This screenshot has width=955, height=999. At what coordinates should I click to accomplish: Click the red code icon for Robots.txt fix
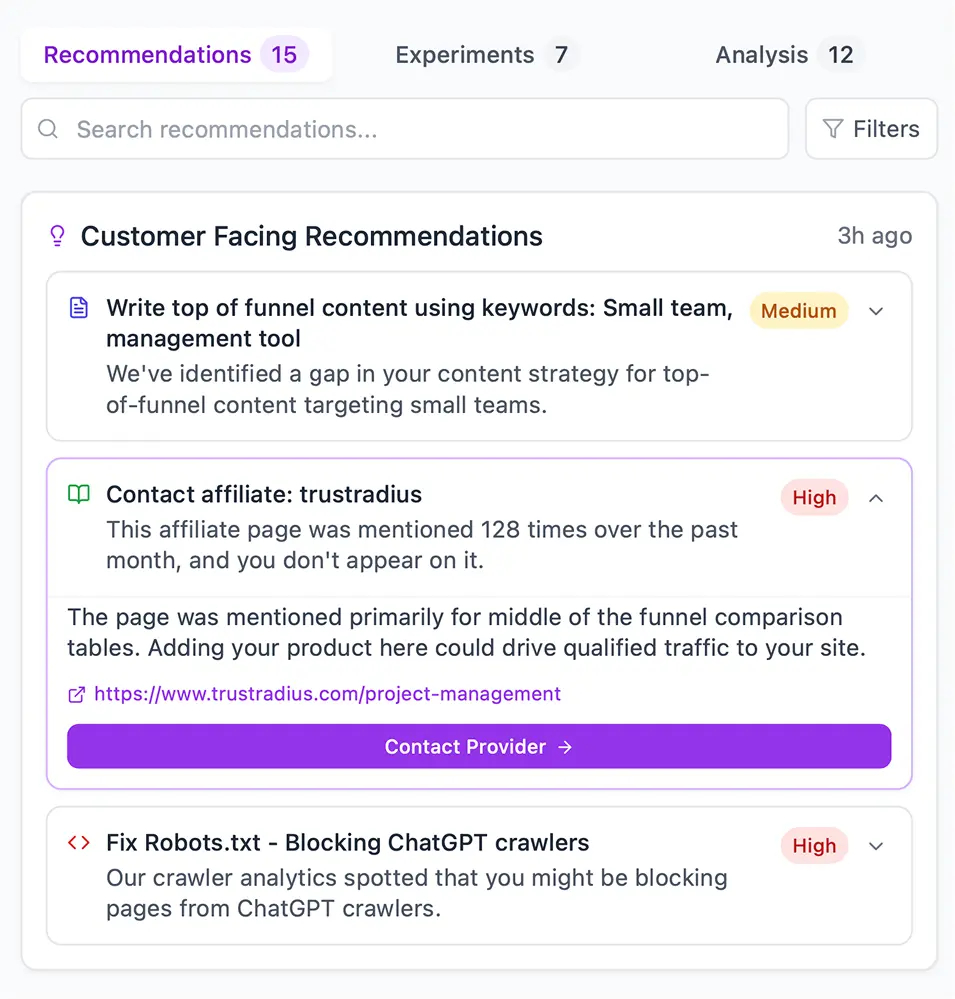tap(78, 843)
